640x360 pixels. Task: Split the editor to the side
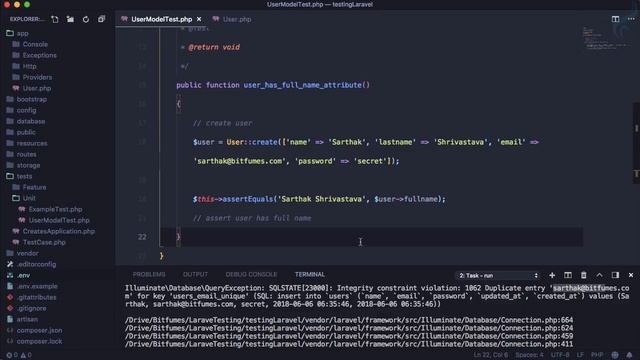pyautogui.click(x=615, y=19)
